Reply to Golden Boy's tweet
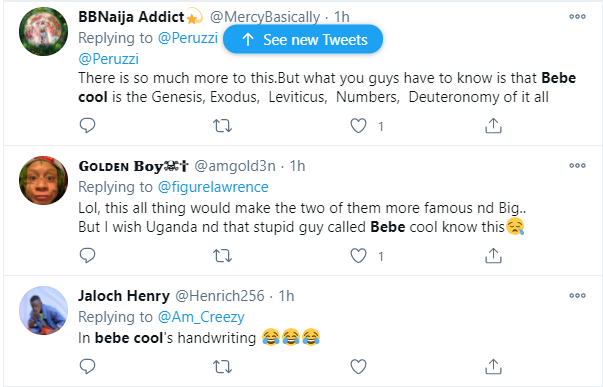The height and width of the screenshot is (387, 603). pos(87,255)
